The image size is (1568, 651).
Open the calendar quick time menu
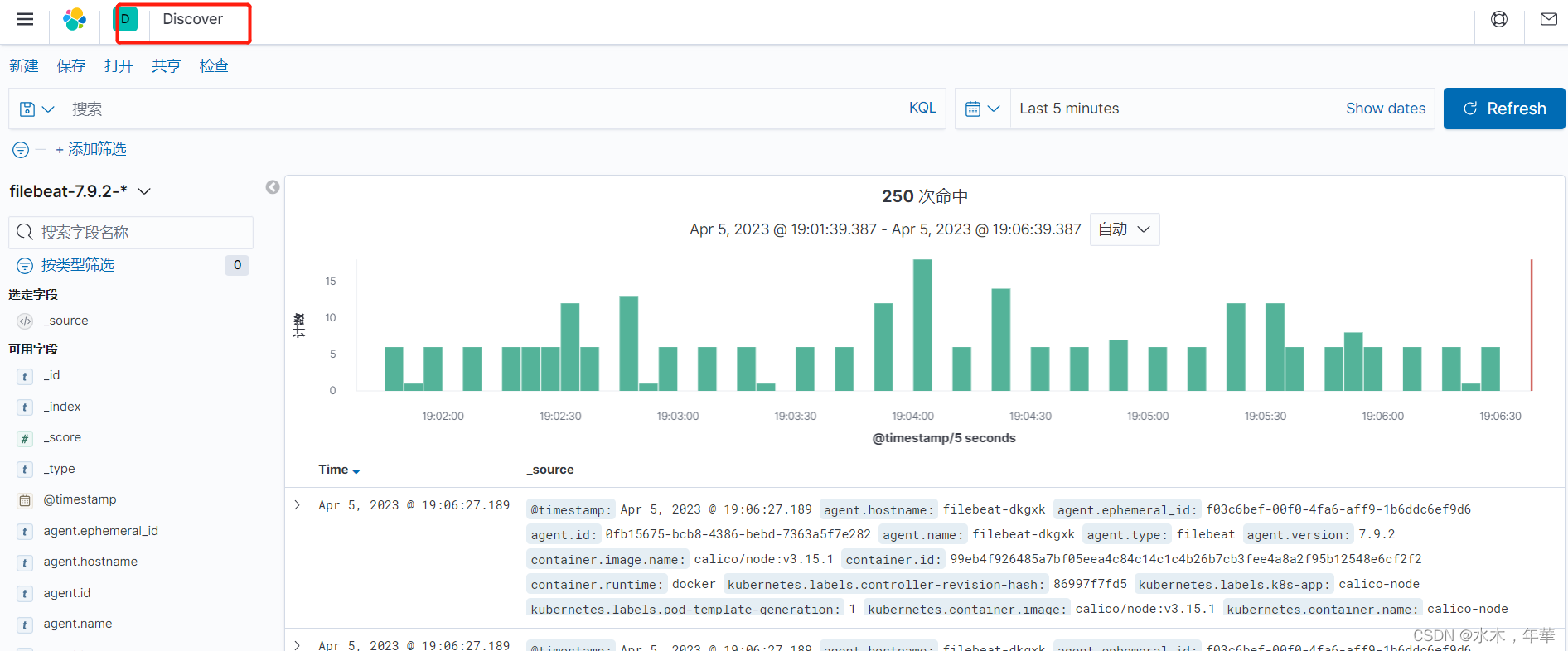point(983,108)
